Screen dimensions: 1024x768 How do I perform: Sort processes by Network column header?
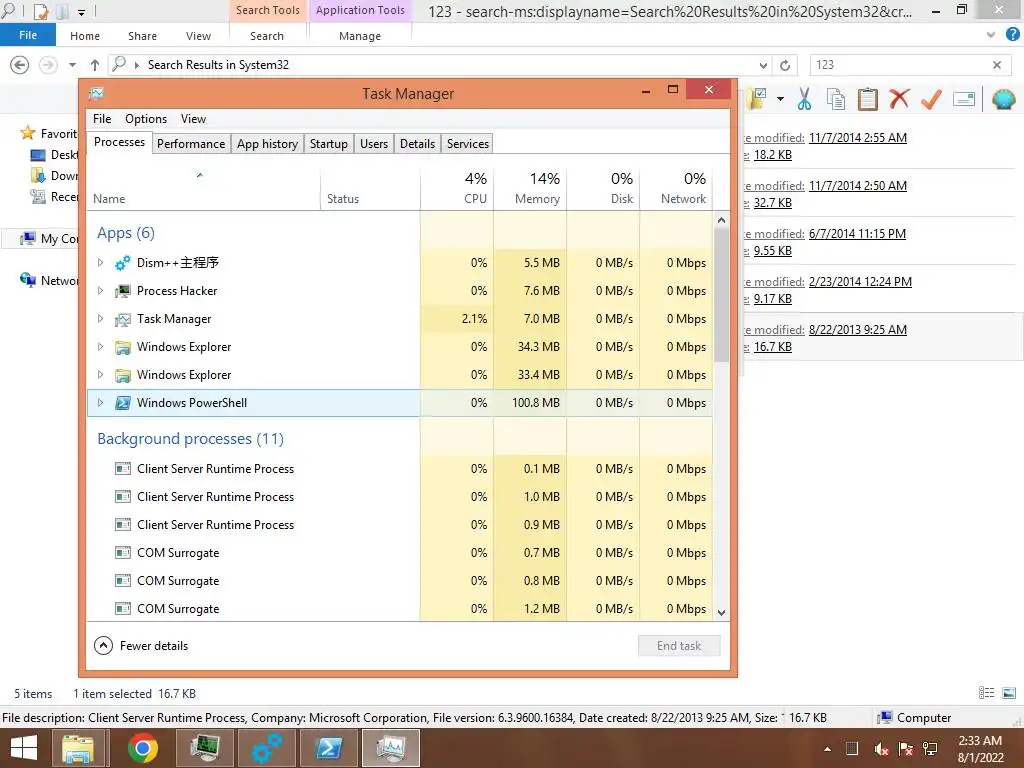[x=677, y=188]
